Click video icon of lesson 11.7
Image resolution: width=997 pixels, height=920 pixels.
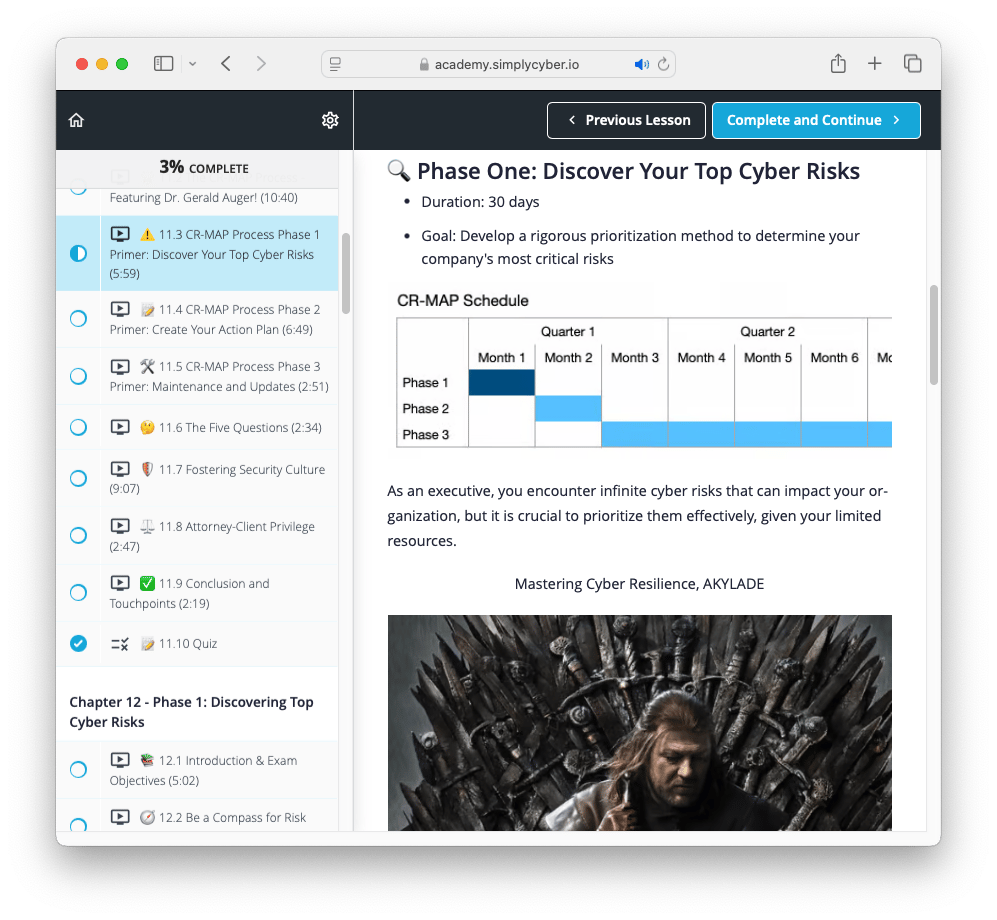[x=120, y=469]
